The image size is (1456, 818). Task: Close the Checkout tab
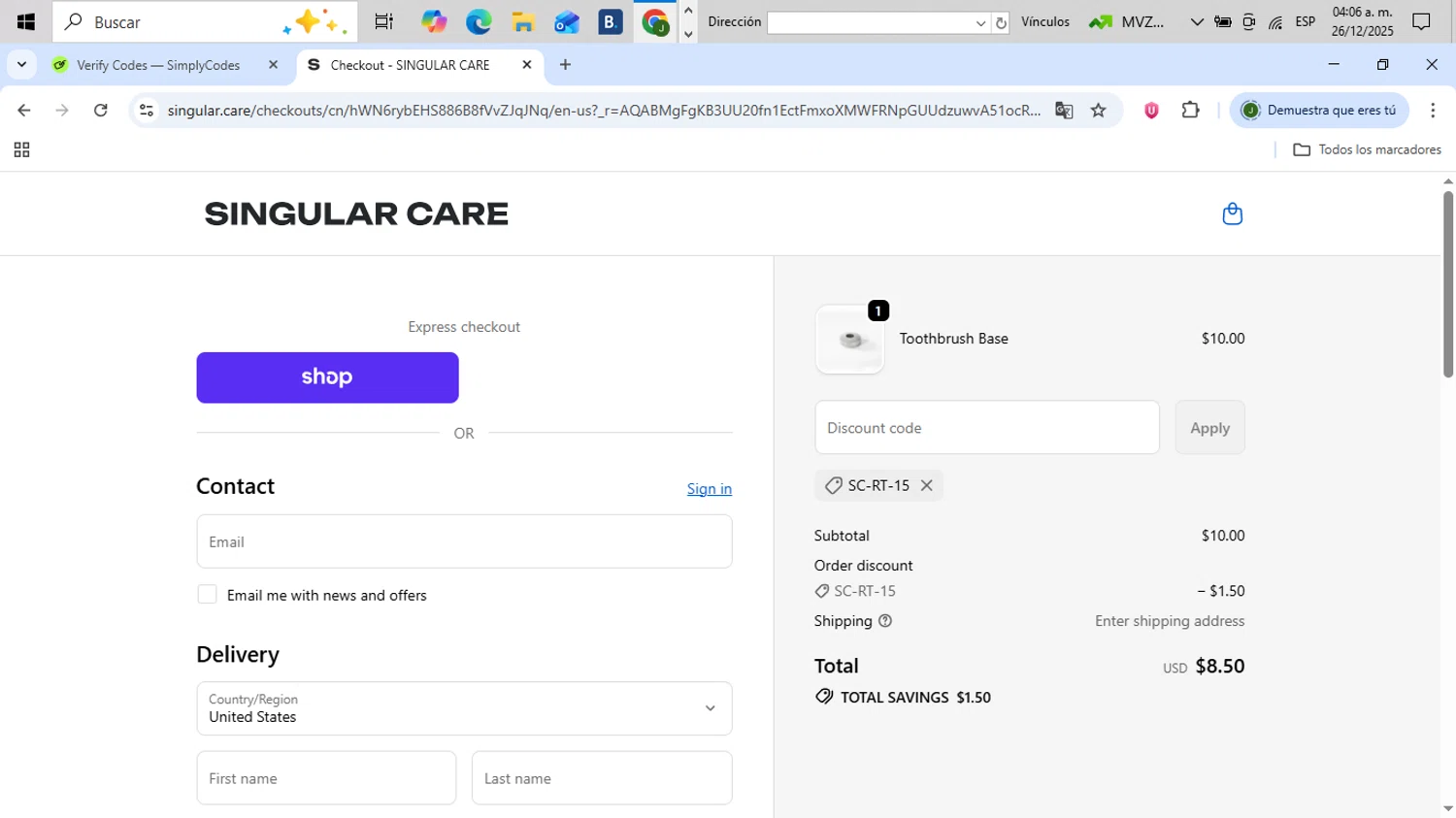[527, 65]
